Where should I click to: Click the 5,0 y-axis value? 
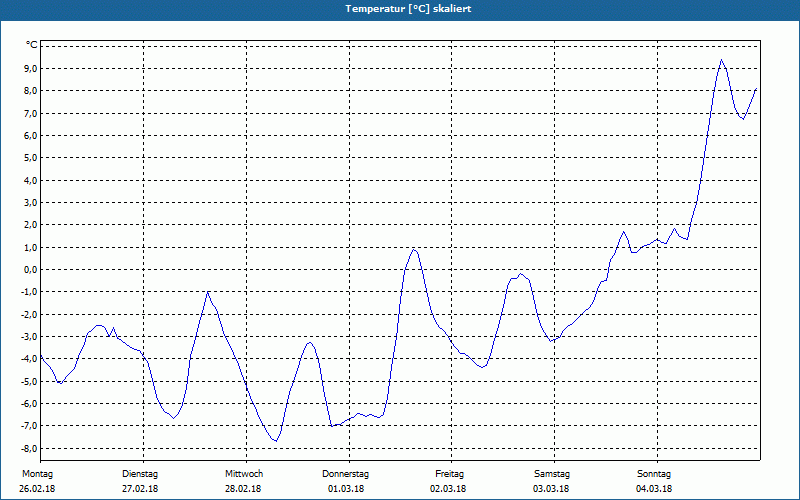click(x=30, y=158)
